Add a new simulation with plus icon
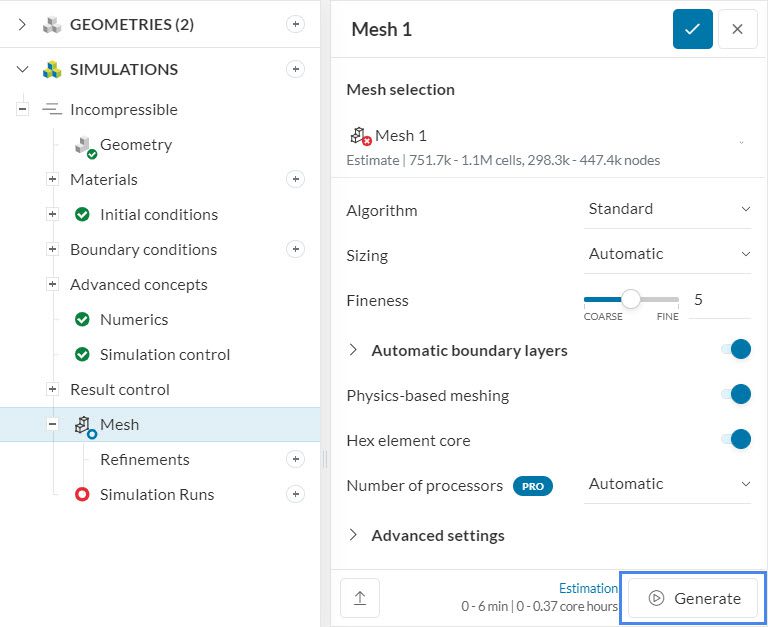The image size is (768, 627). pos(295,69)
